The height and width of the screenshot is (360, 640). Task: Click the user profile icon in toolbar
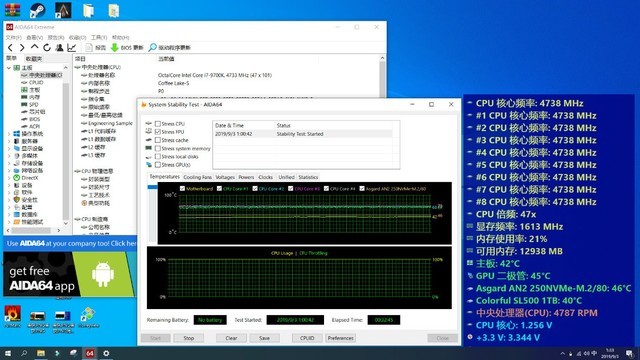60,48
